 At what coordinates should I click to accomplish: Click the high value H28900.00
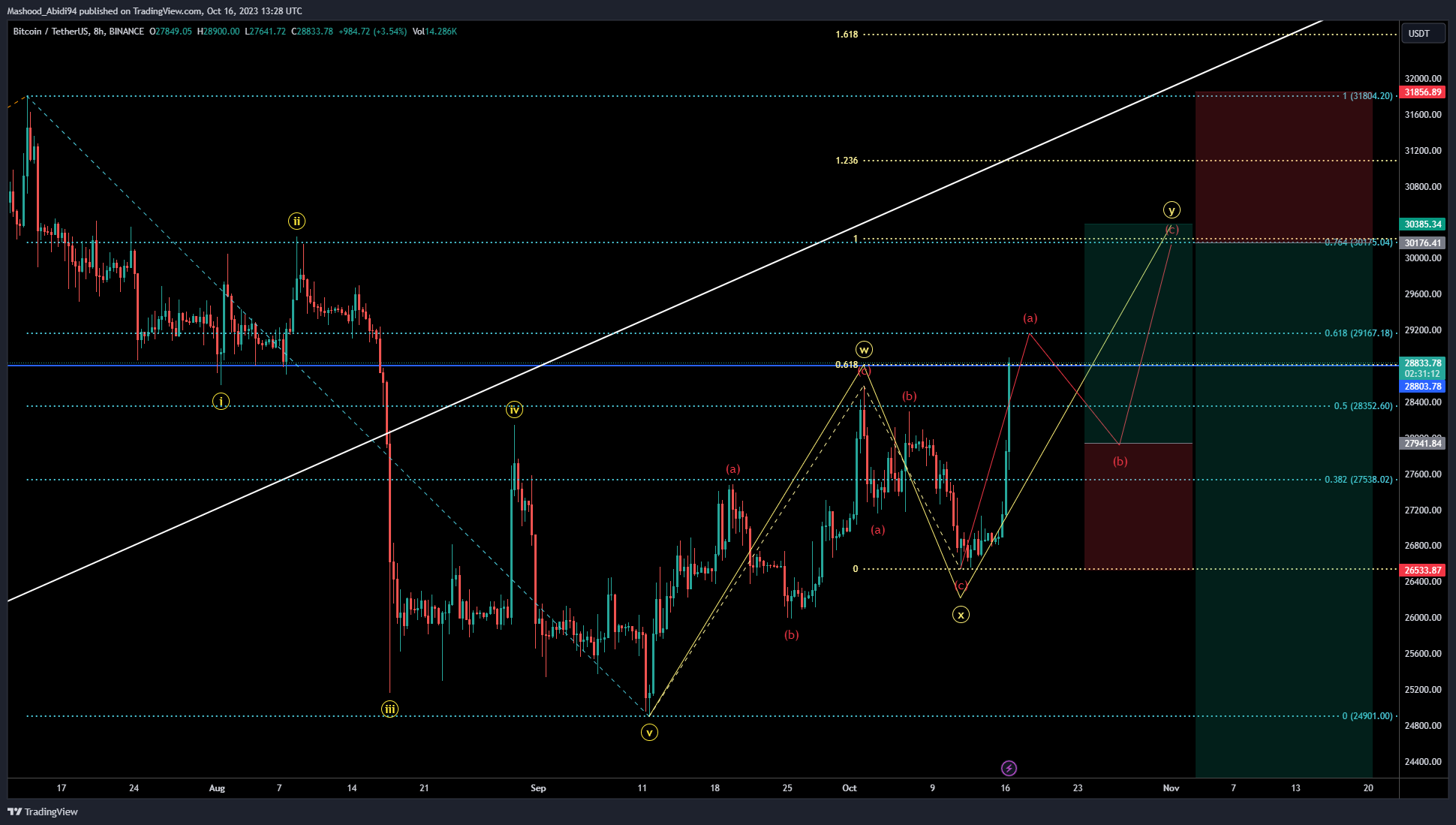pyautogui.click(x=218, y=32)
